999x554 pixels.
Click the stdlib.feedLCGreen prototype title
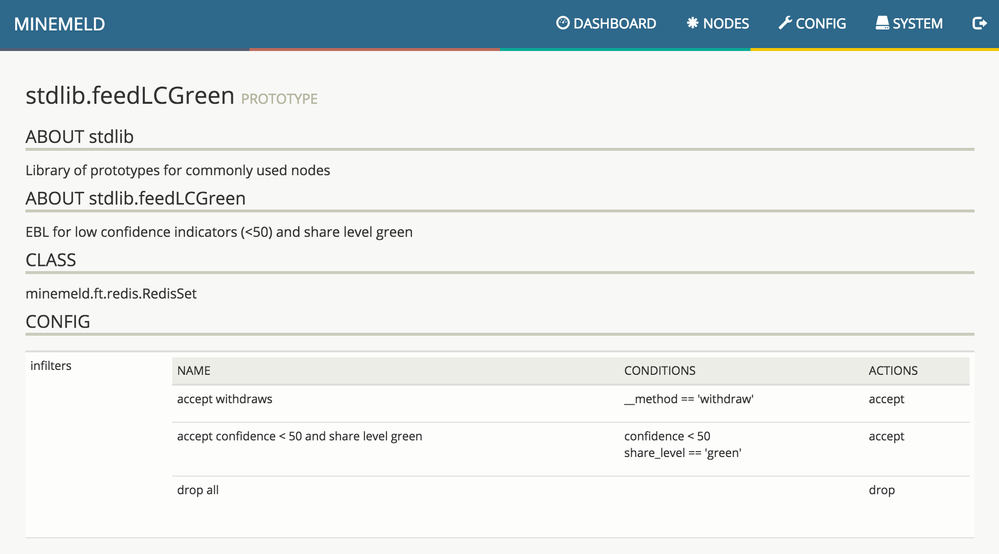[130, 97]
